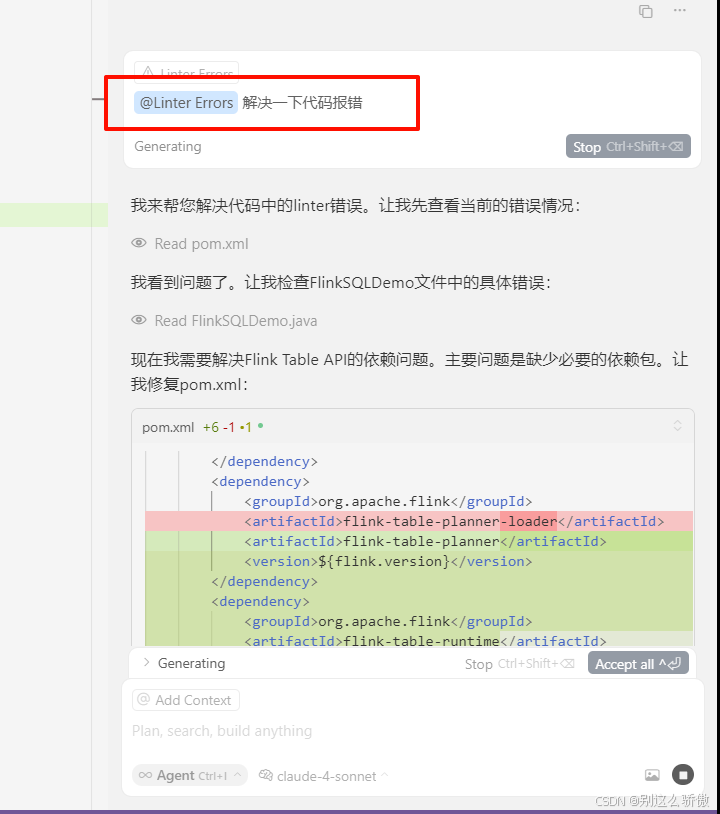Click Add Context button
Image resolution: width=720 pixels, height=814 pixels.
click(186, 700)
